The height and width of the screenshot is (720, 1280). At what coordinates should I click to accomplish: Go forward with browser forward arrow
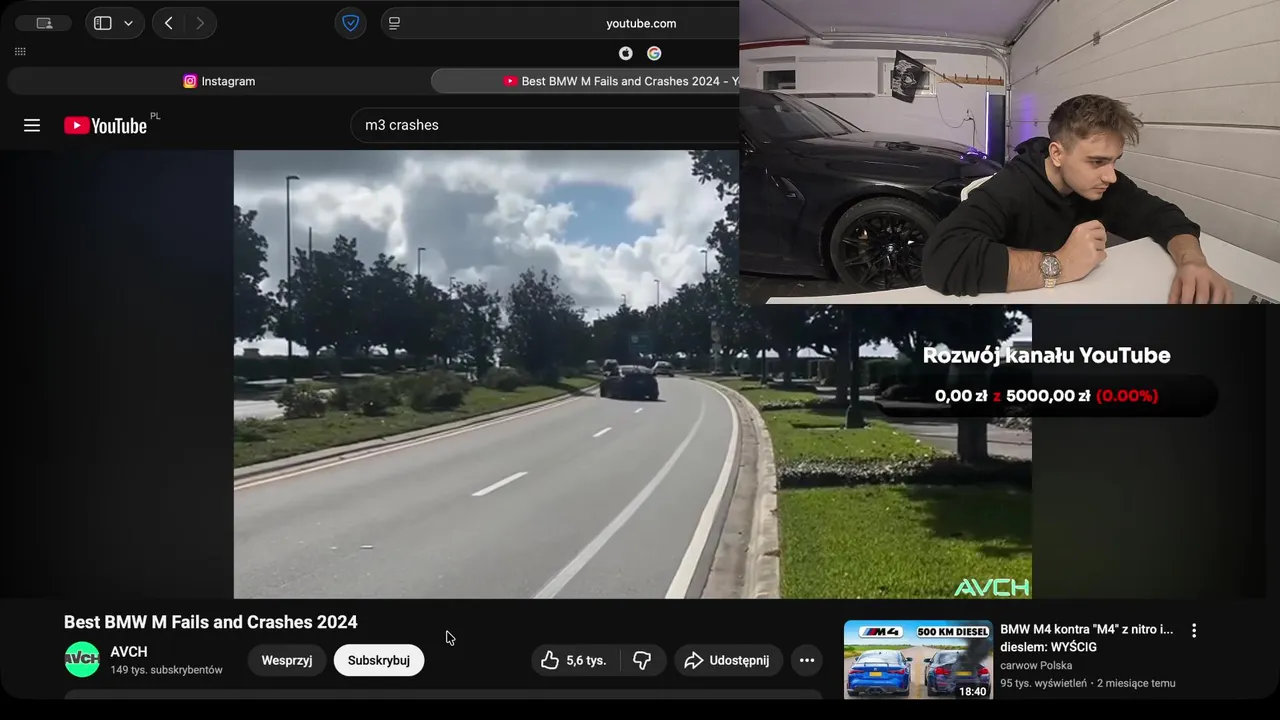[x=200, y=23]
